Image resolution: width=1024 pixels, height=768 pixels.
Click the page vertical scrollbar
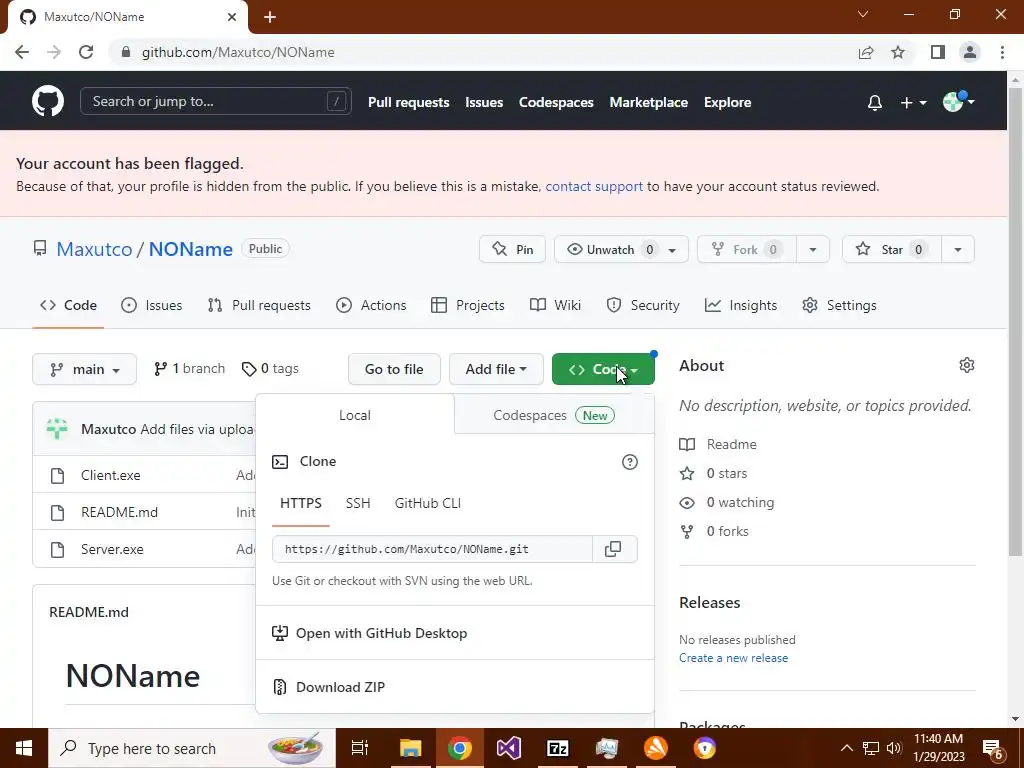click(1015, 321)
